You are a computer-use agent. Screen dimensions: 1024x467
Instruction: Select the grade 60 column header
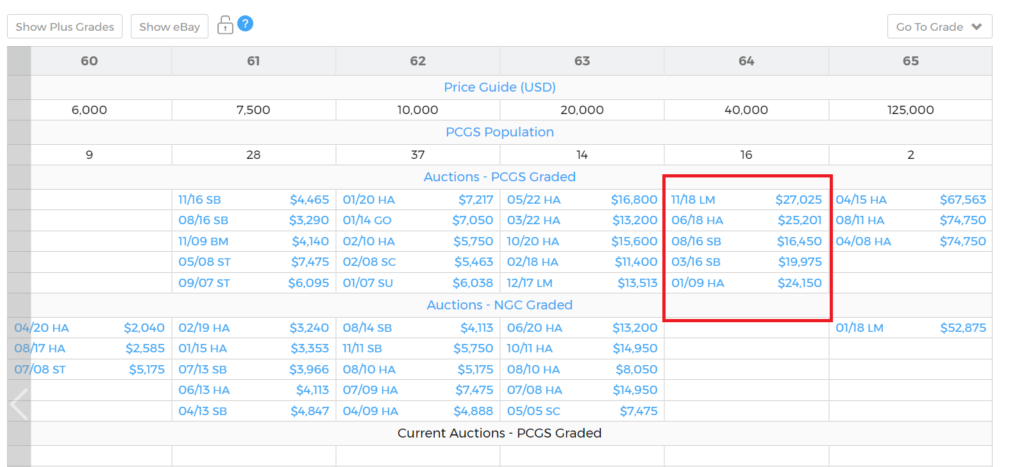(89, 61)
